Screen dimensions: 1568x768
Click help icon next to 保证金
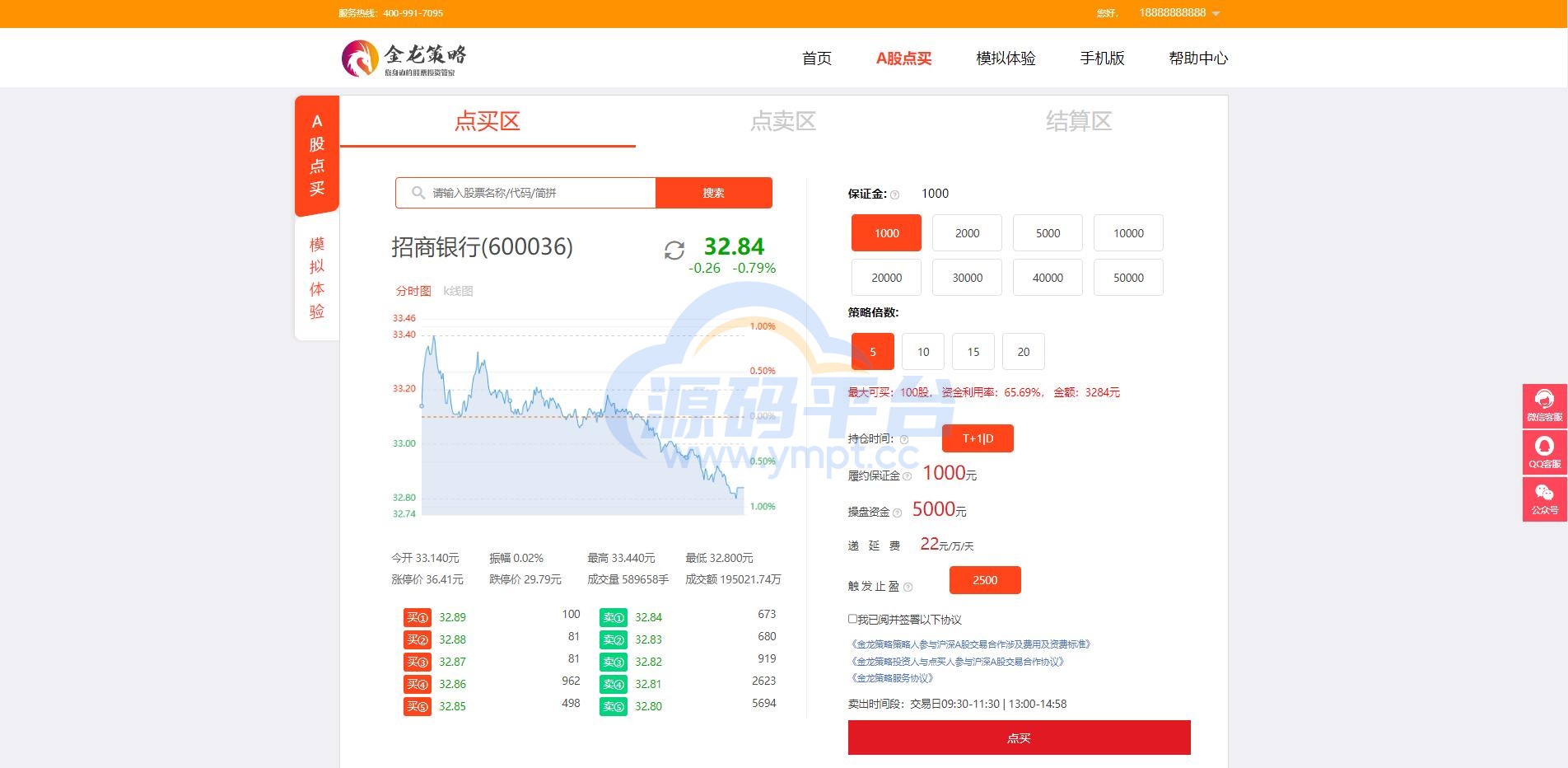[895, 195]
